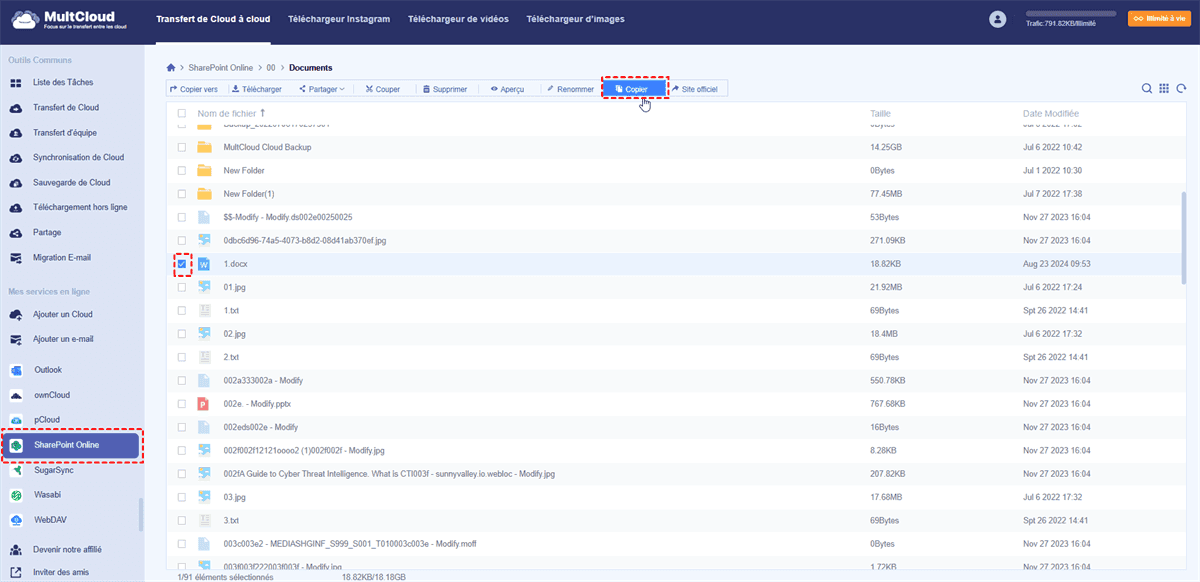This screenshot has width=1200, height=582.
Task: Click the home icon in breadcrumb
Action: click(x=171, y=68)
